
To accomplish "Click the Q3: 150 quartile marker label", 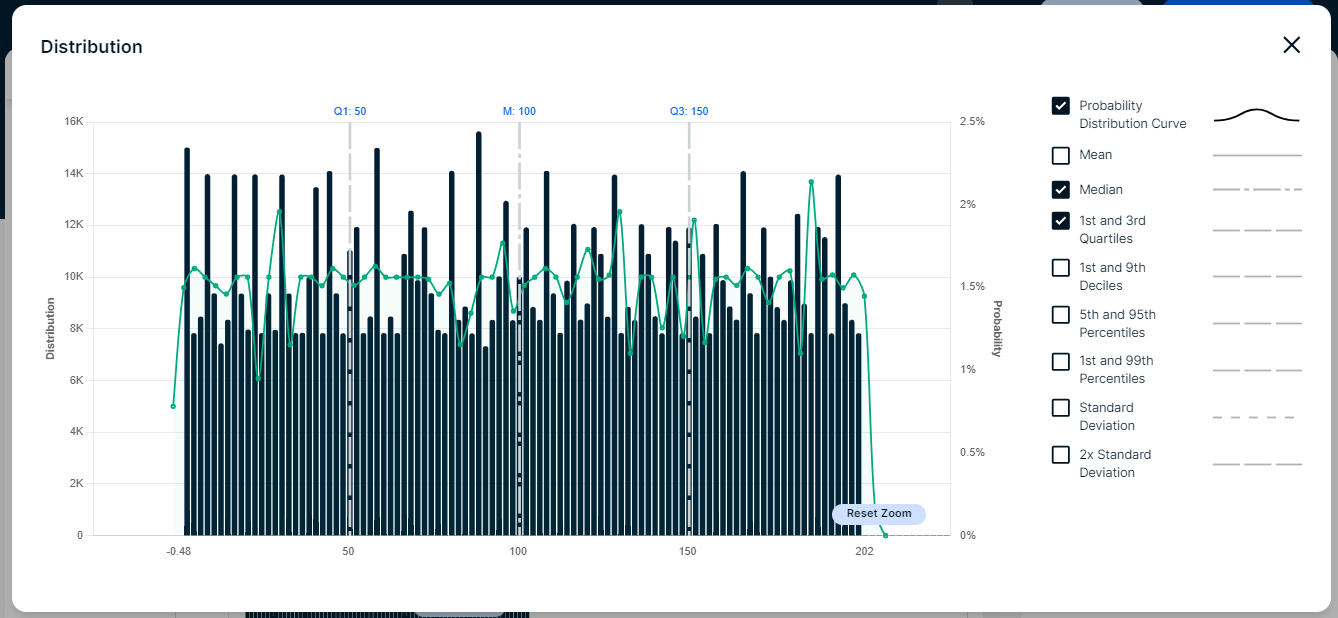I will click(689, 112).
